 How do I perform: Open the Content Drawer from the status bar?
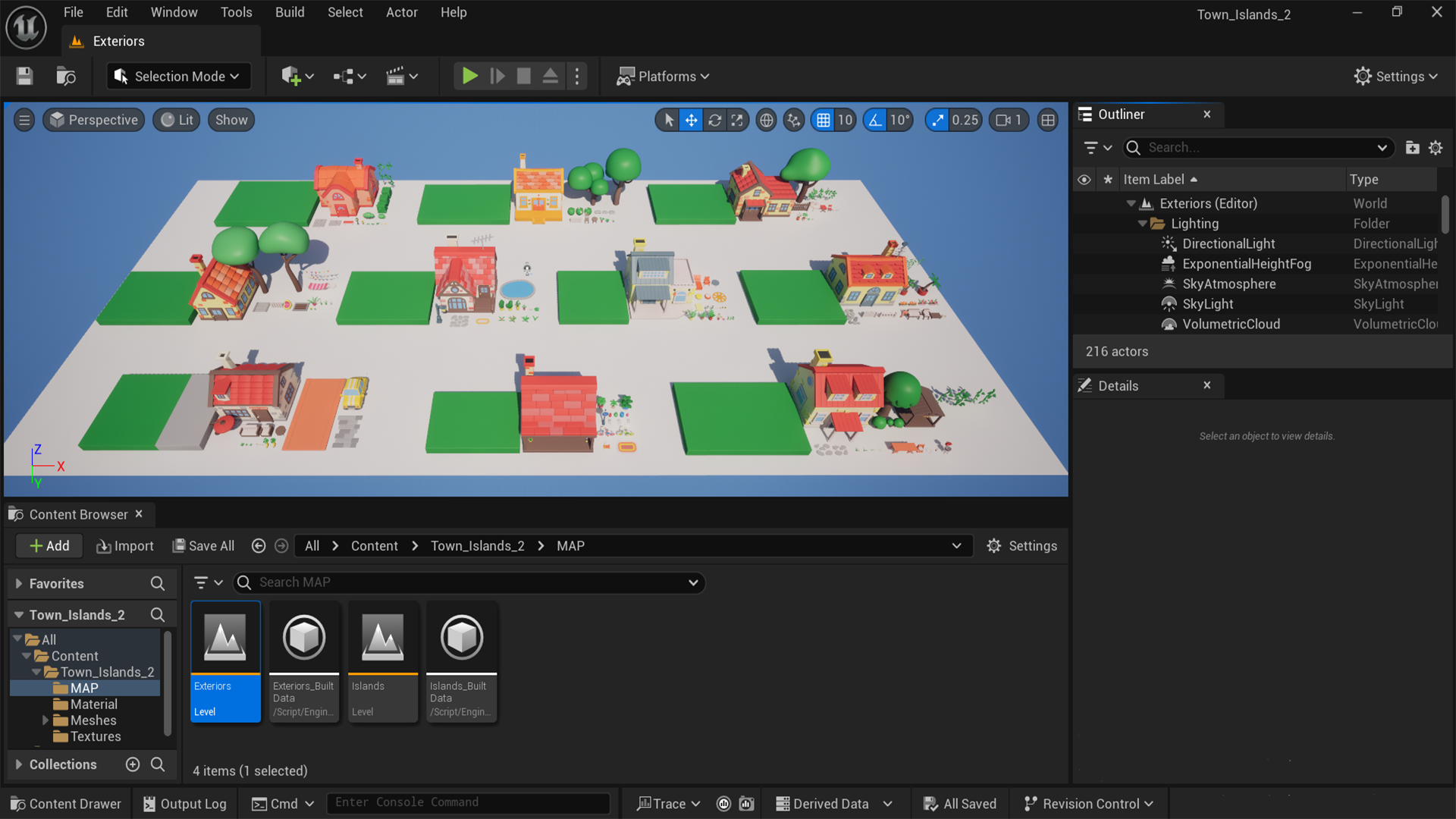65,803
